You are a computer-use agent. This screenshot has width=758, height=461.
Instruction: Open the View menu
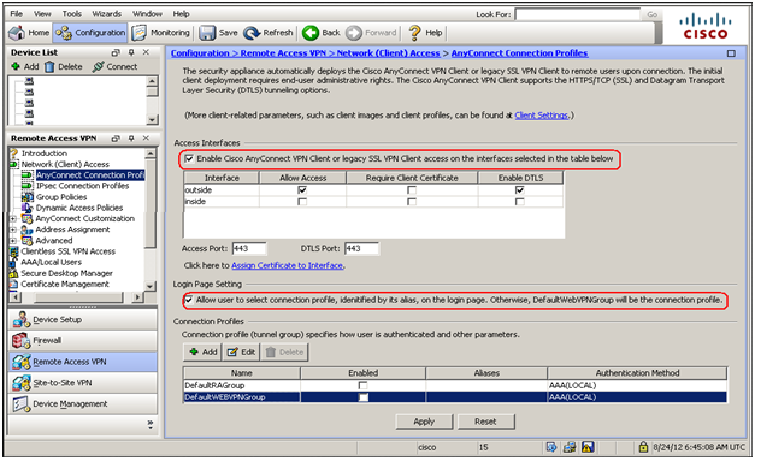pos(43,14)
